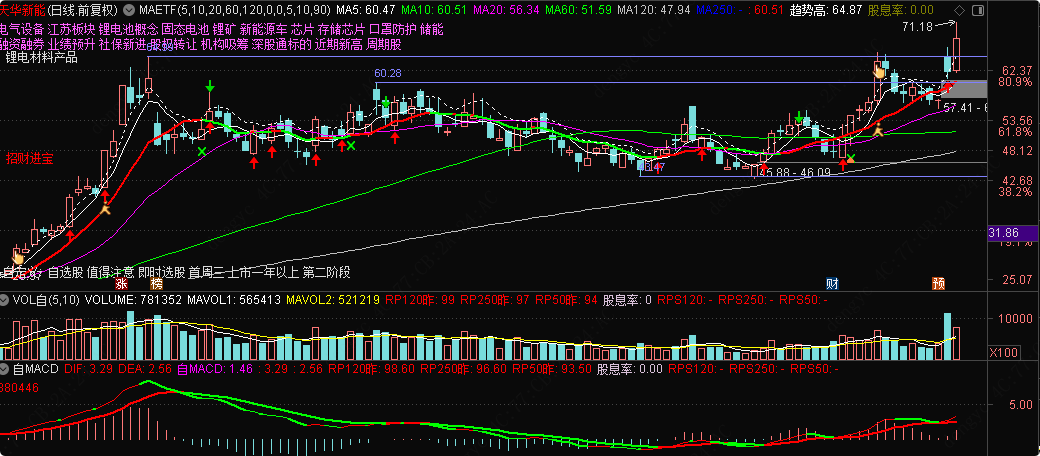Image resolution: width=1040 pixels, height=456 pixels.
Task: Expand the VOL自 indicator dropdown arrow
Action: pyautogui.click(x=5, y=300)
